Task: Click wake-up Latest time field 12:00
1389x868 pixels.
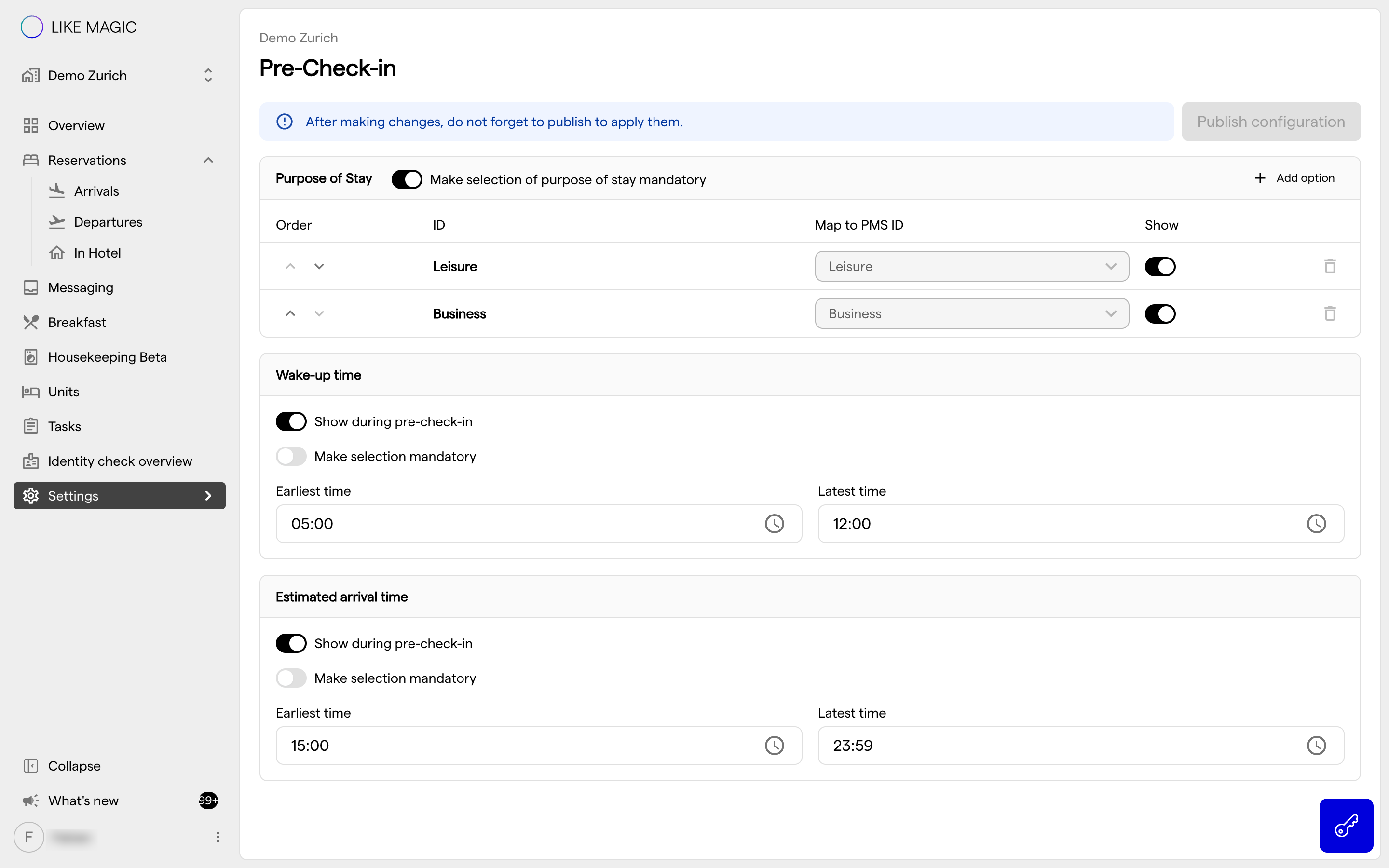Action: coord(1080,524)
